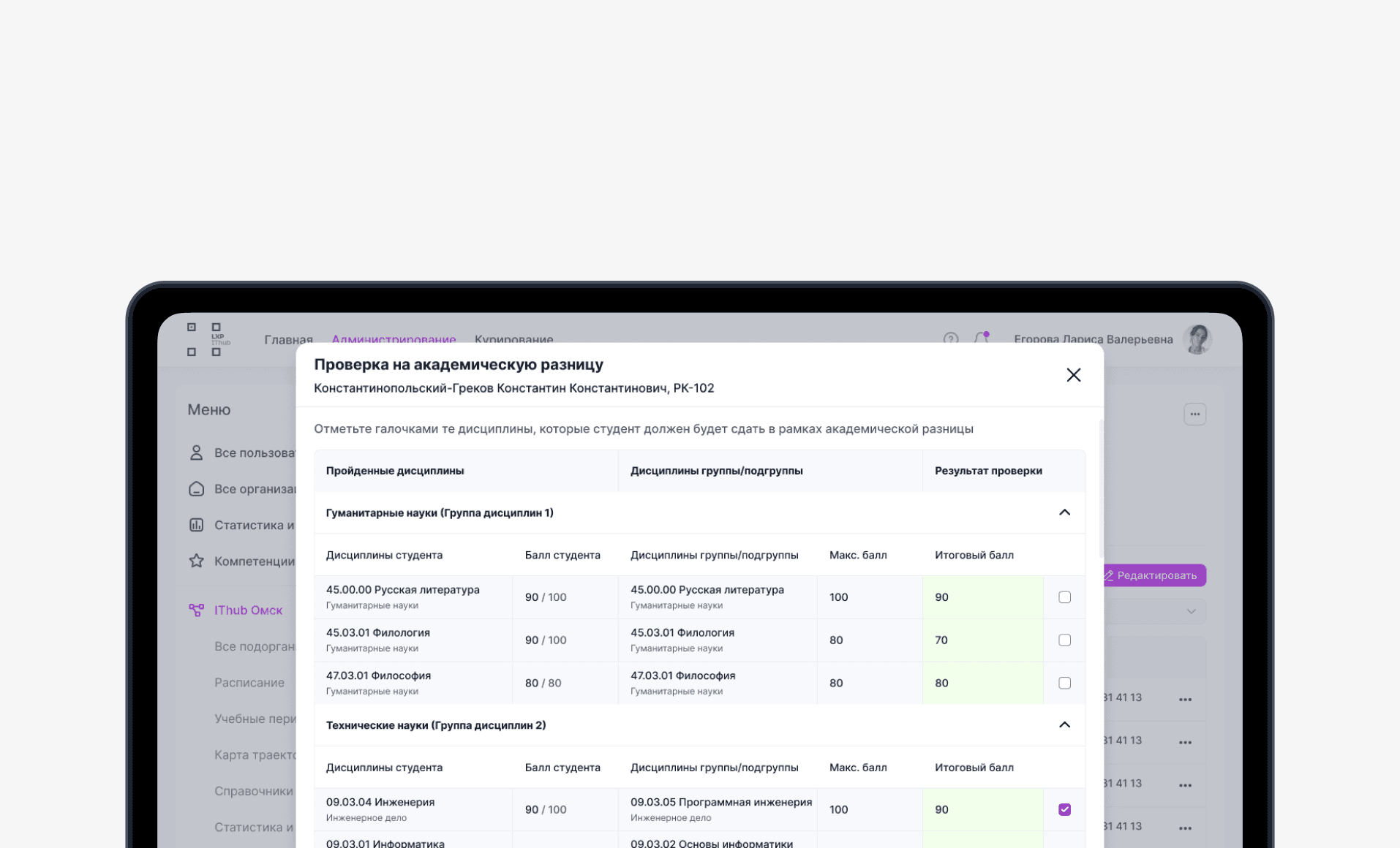Click user name Егорова Лариса Валерьевна
Viewport: 1400px width, 848px height.
click(1093, 339)
